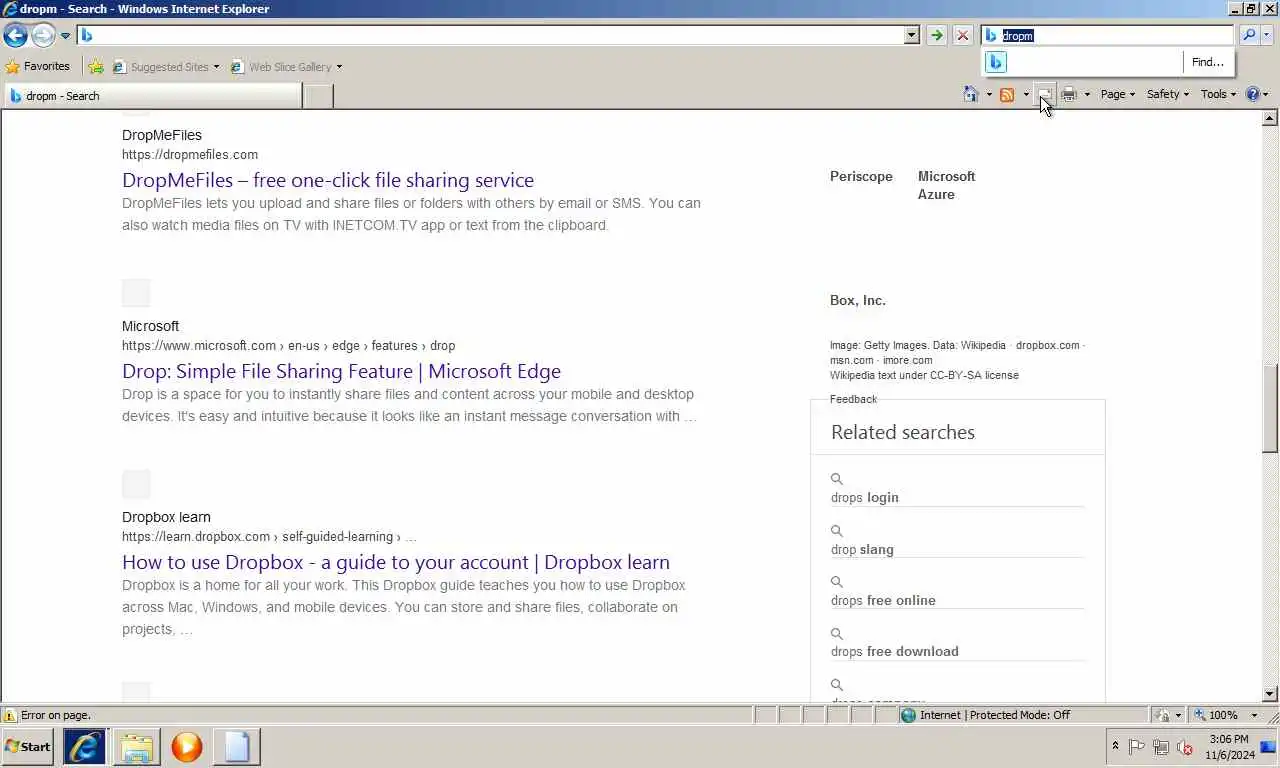Go back with the Back arrow button
The image size is (1280, 768).
(15, 36)
